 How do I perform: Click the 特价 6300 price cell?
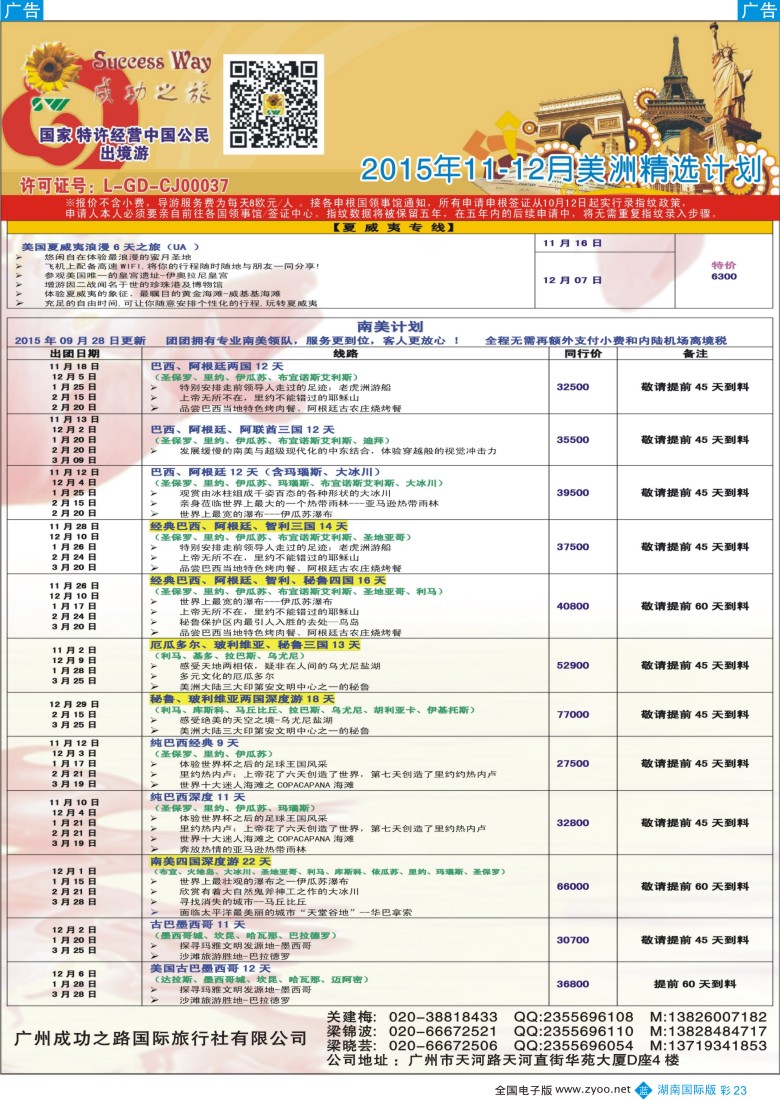coord(723,271)
